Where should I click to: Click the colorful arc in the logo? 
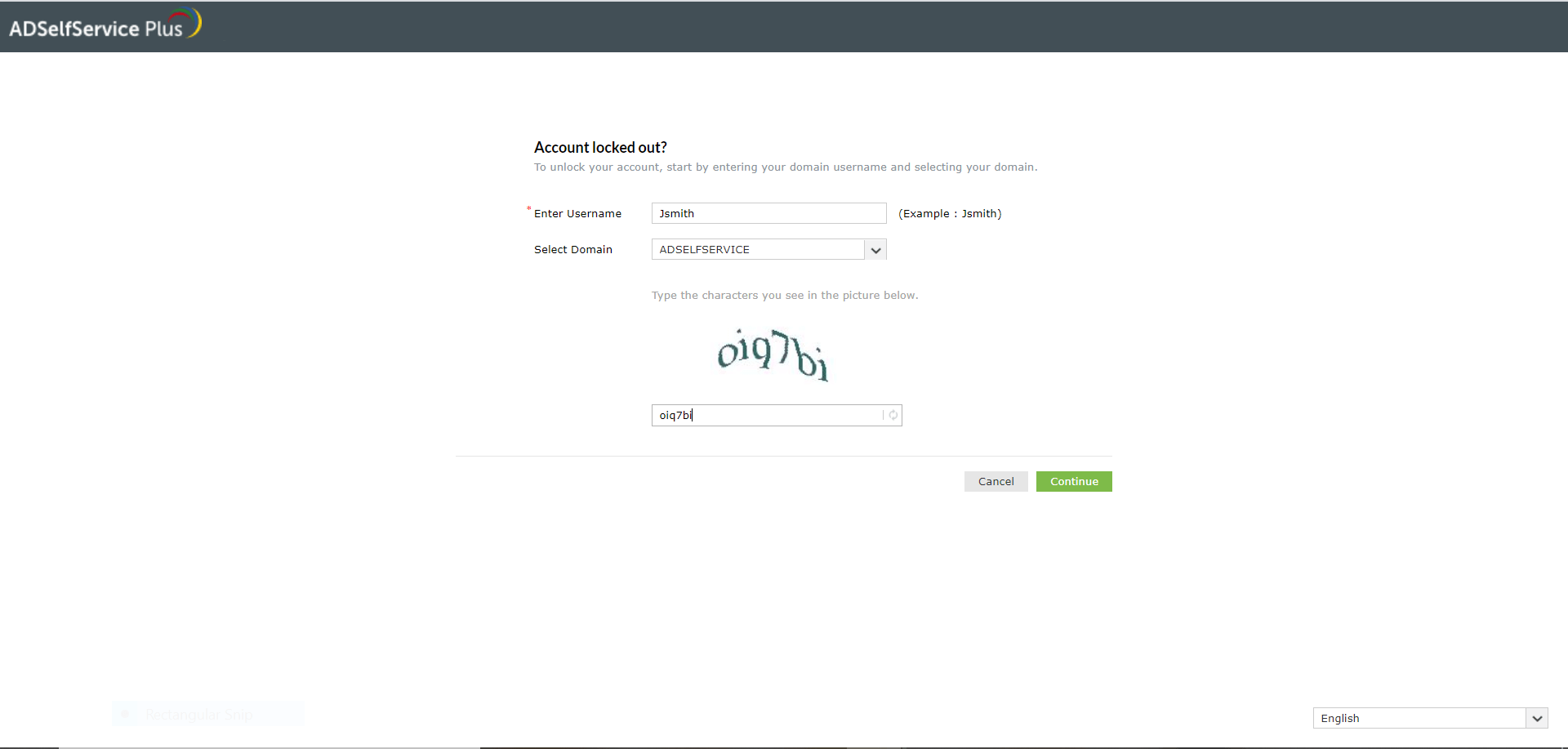(x=188, y=22)
